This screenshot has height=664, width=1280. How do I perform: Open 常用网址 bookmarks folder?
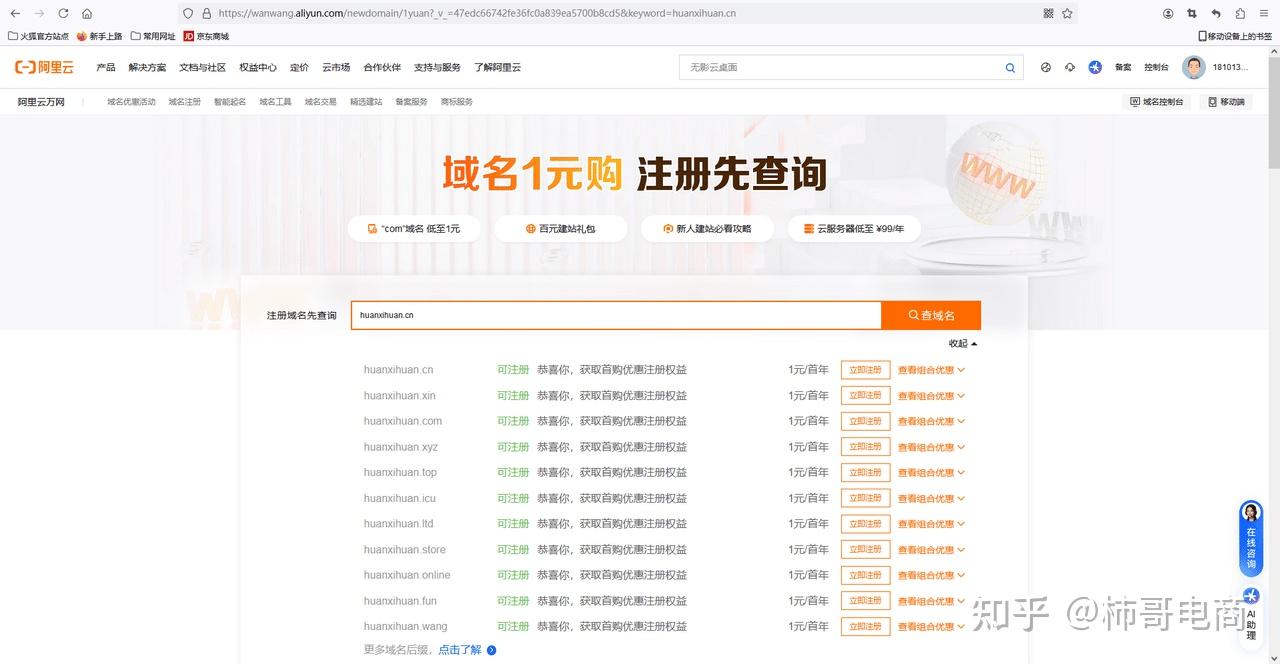click(x=153, y=36)
